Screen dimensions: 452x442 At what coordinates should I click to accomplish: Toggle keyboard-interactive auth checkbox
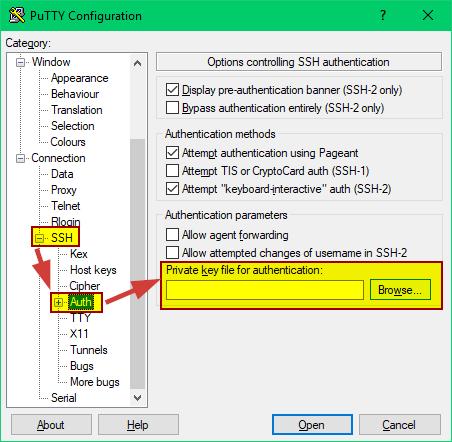tap(172, 188)
